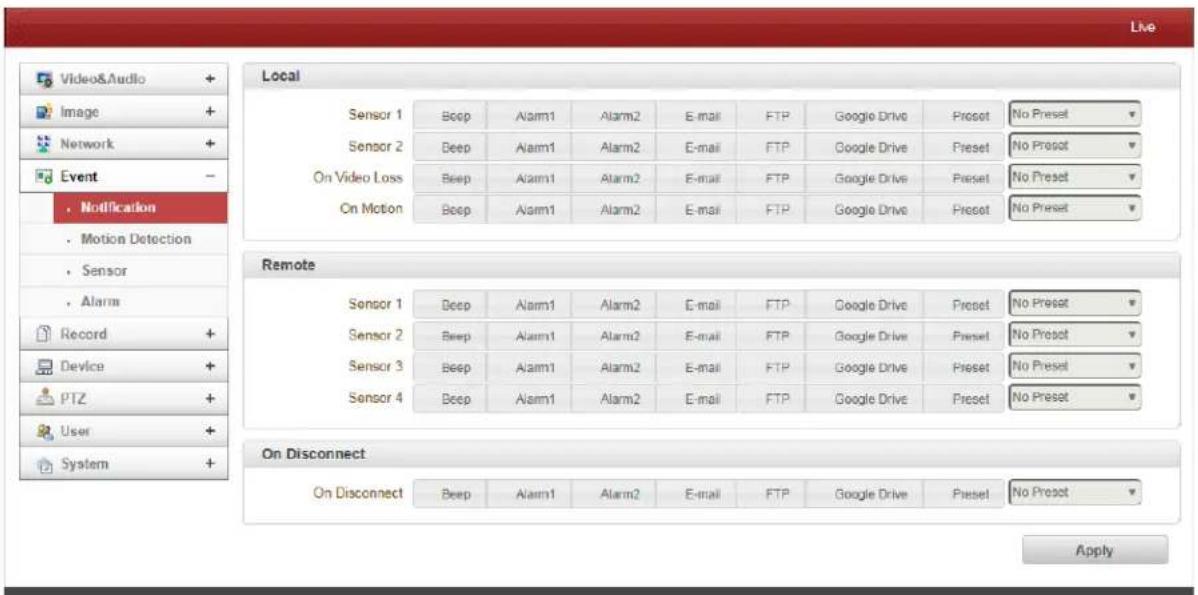Open Remote Sensor 2 preset dropdown
The width and height of the screenshot is (1198, 595).
(1074, 335)
